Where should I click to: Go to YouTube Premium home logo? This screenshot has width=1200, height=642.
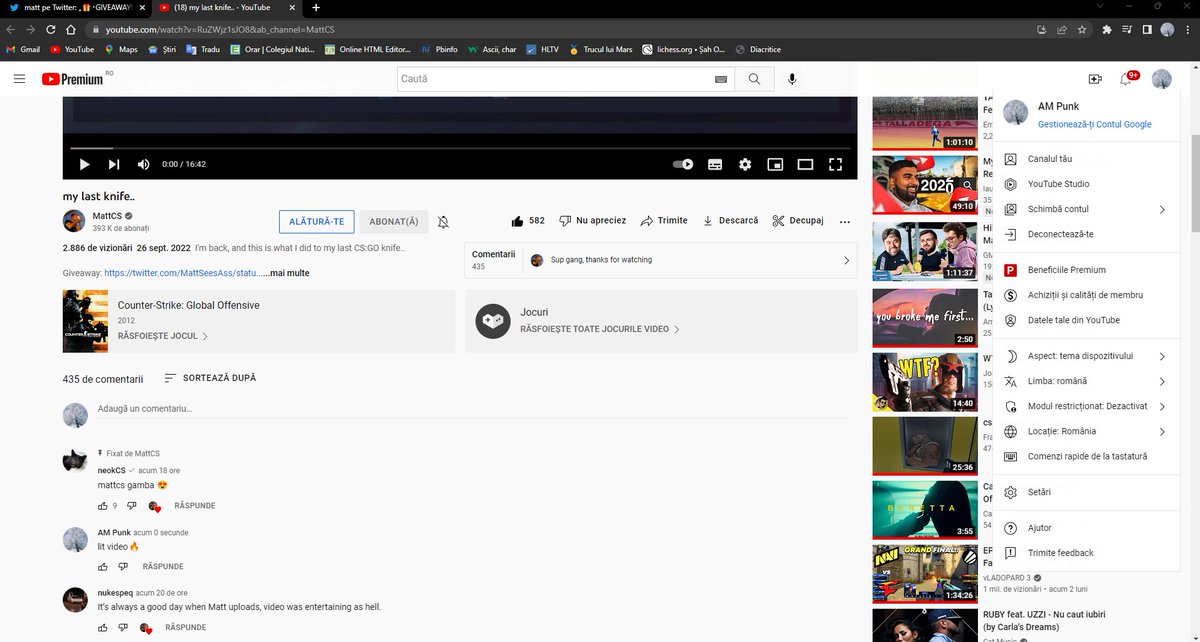[72, 79]
